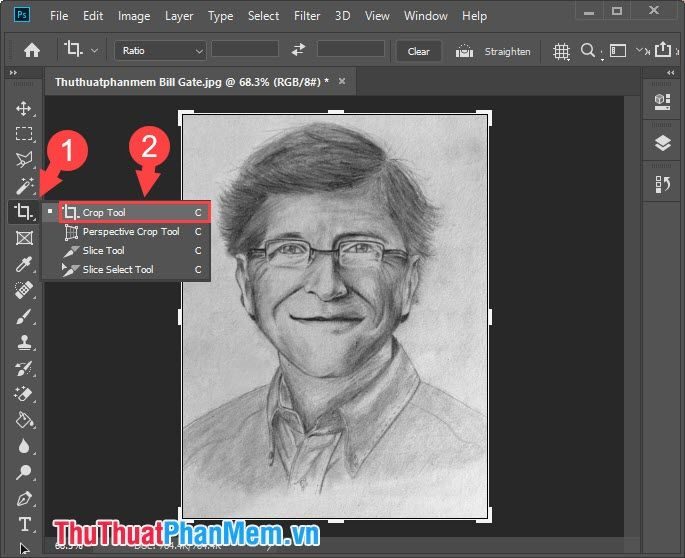Viewport: 685px width, 558px height.
Task: Select the Spot Healing Brush tool
Action: coord(24,290)
